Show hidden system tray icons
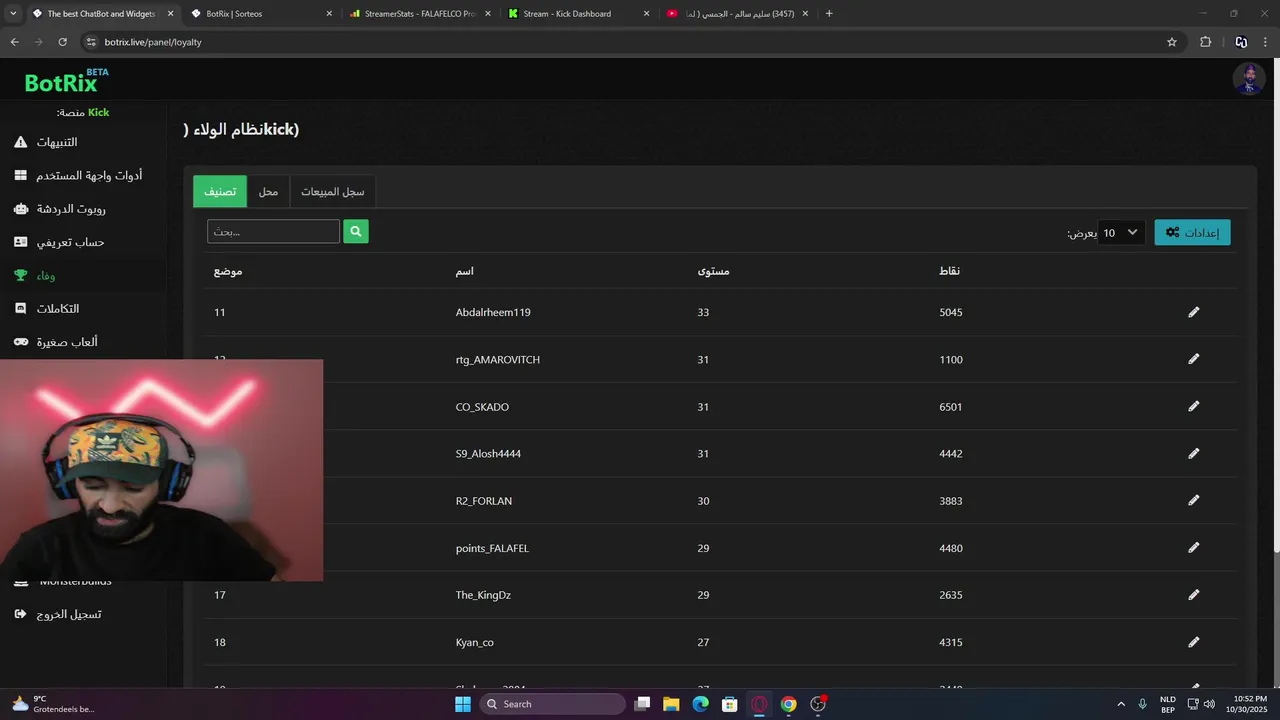The width and height of the screenshot is (1280, 720). (1121, 704)
